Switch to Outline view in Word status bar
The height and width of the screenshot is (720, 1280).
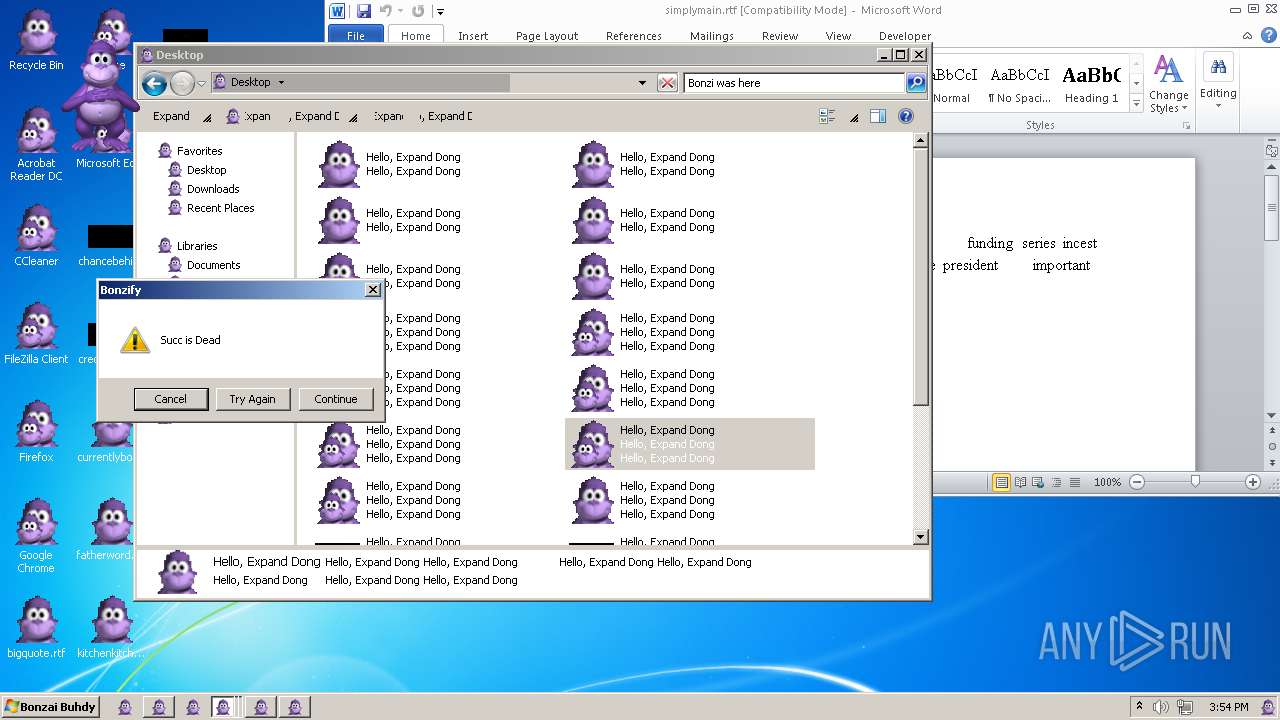click(x=1057, y=482)
